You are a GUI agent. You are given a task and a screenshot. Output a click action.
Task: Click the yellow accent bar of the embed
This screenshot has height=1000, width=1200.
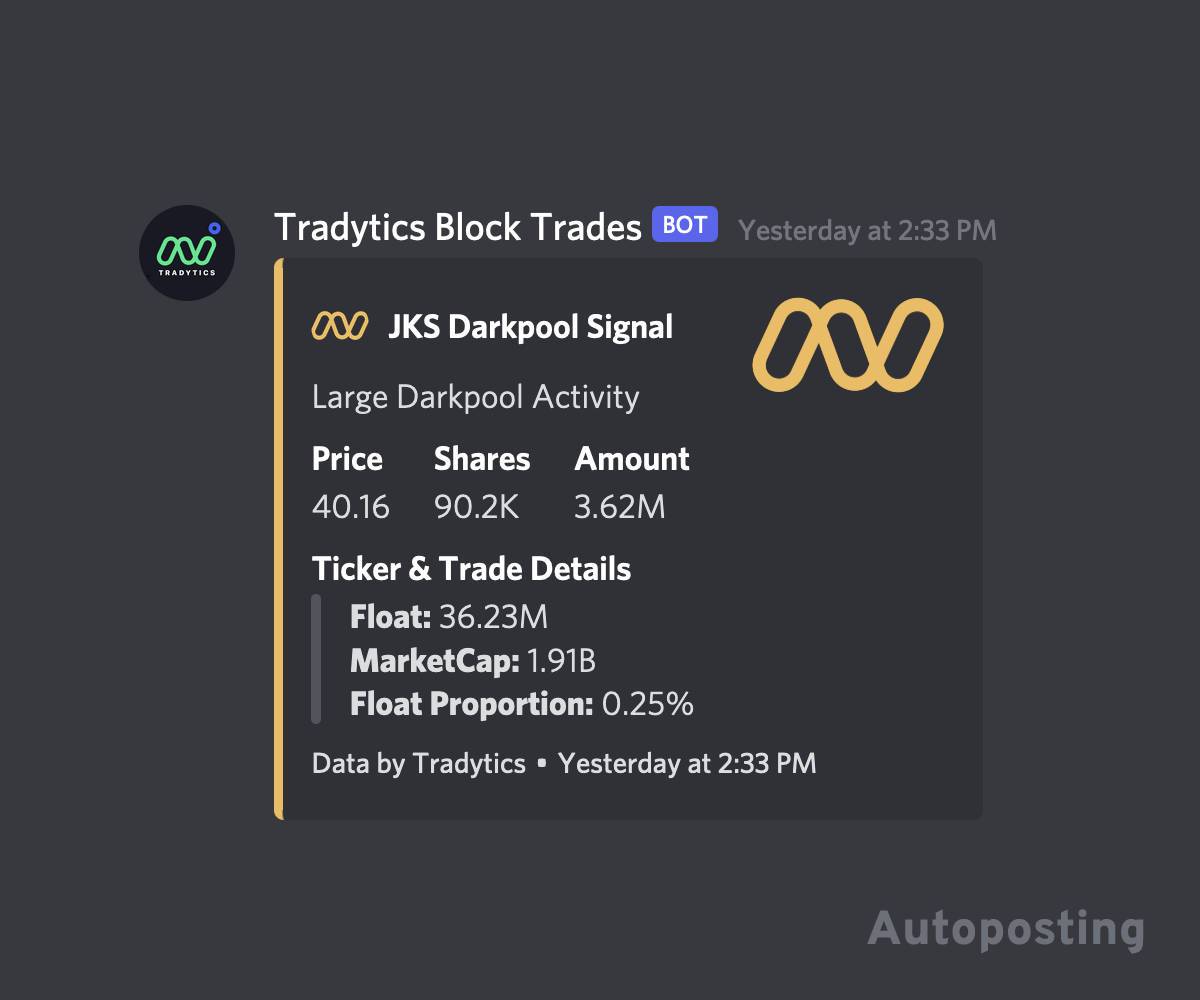point(278,537)
